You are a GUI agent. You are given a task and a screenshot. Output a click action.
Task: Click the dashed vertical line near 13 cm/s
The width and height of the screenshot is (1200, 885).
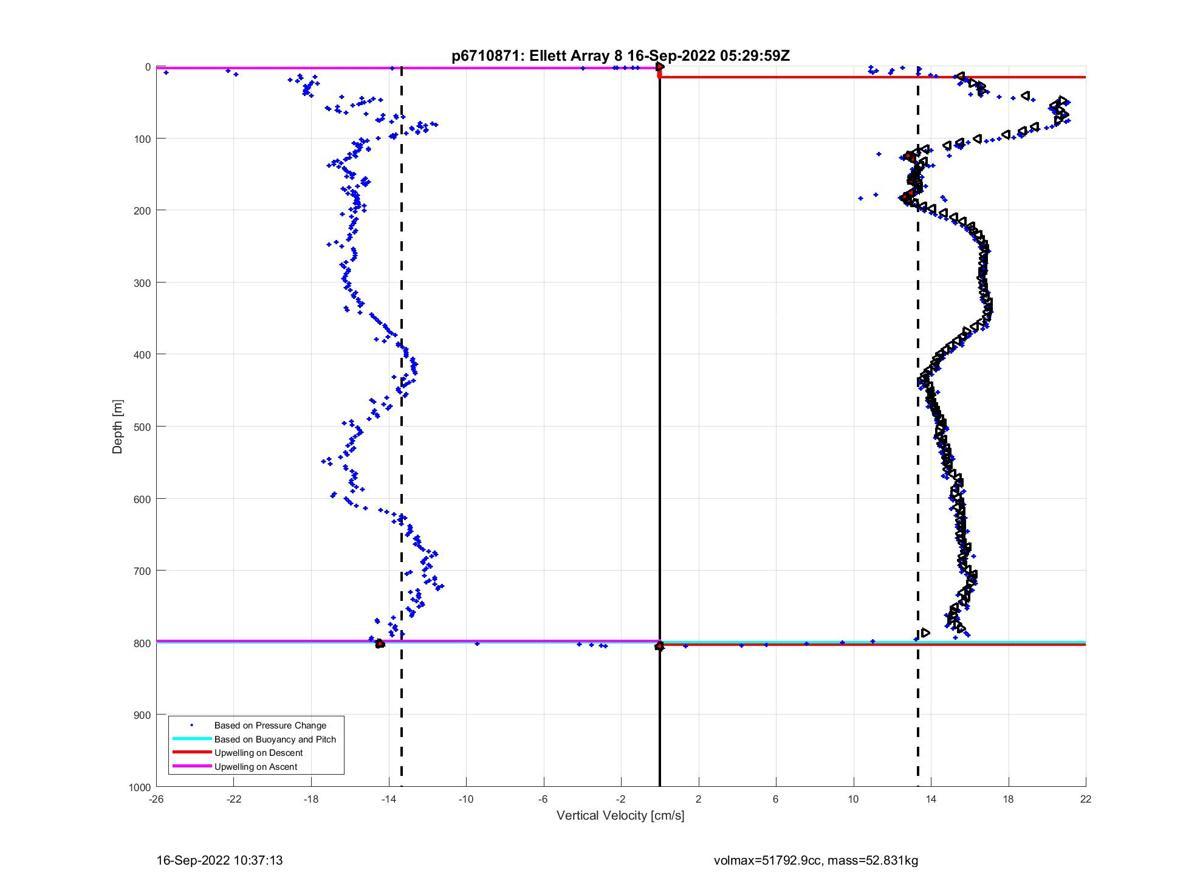coord(918,427)
